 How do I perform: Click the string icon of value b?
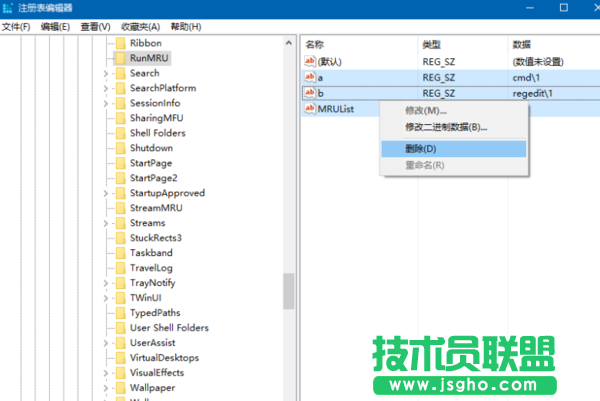310,93
